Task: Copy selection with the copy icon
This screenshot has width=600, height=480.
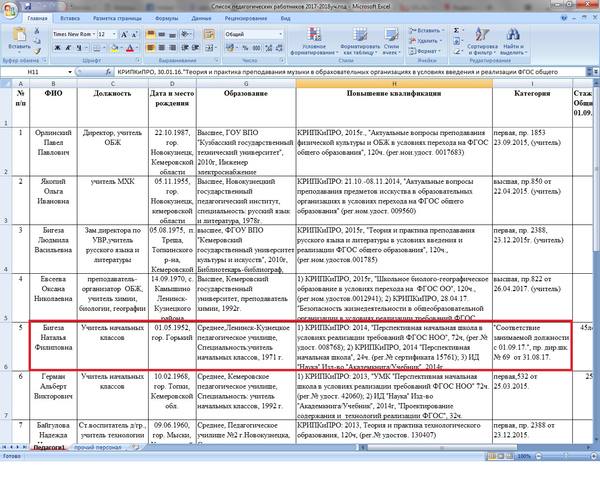Action: 37,41
